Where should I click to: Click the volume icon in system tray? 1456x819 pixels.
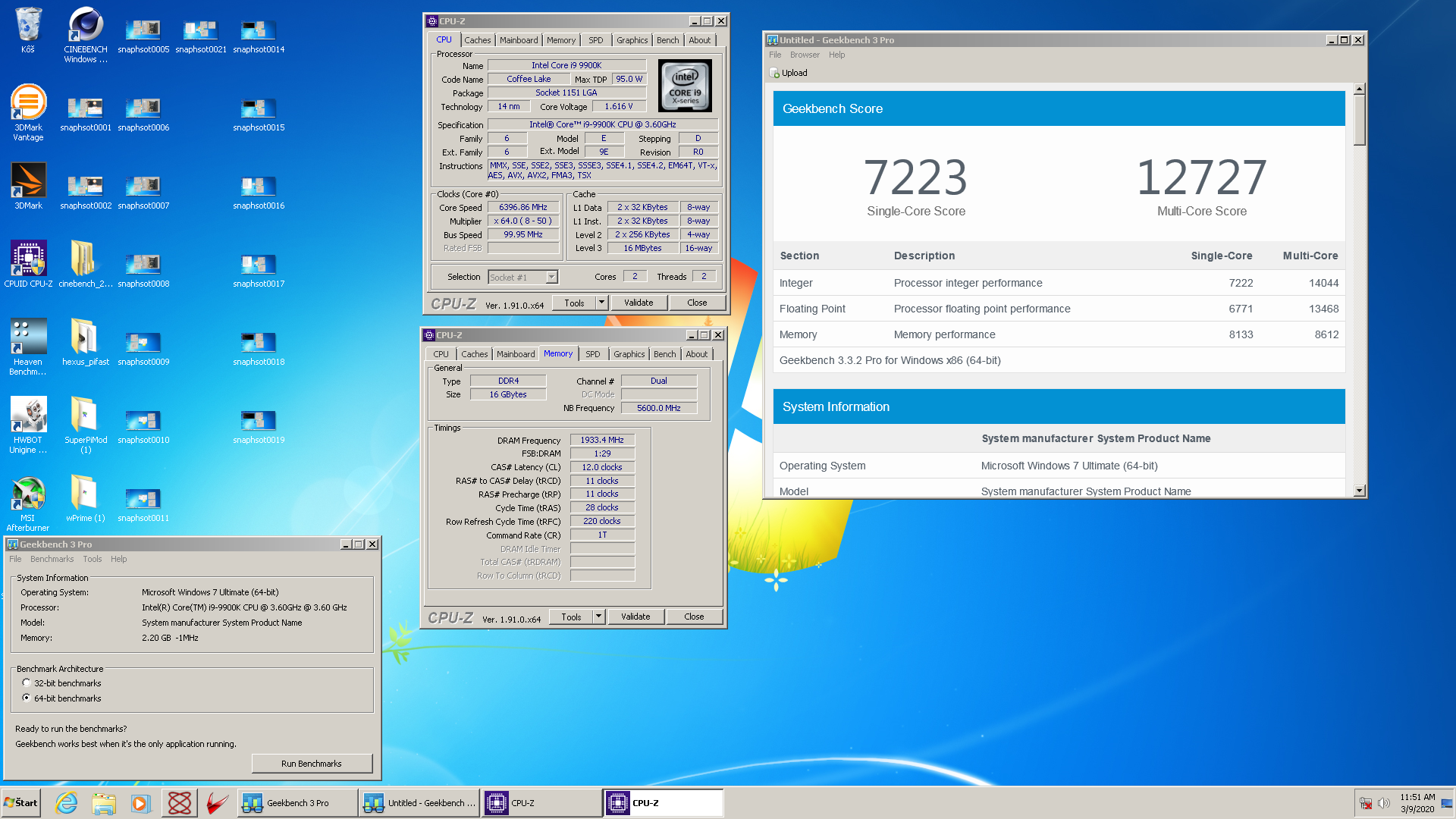click(1383, 803)
